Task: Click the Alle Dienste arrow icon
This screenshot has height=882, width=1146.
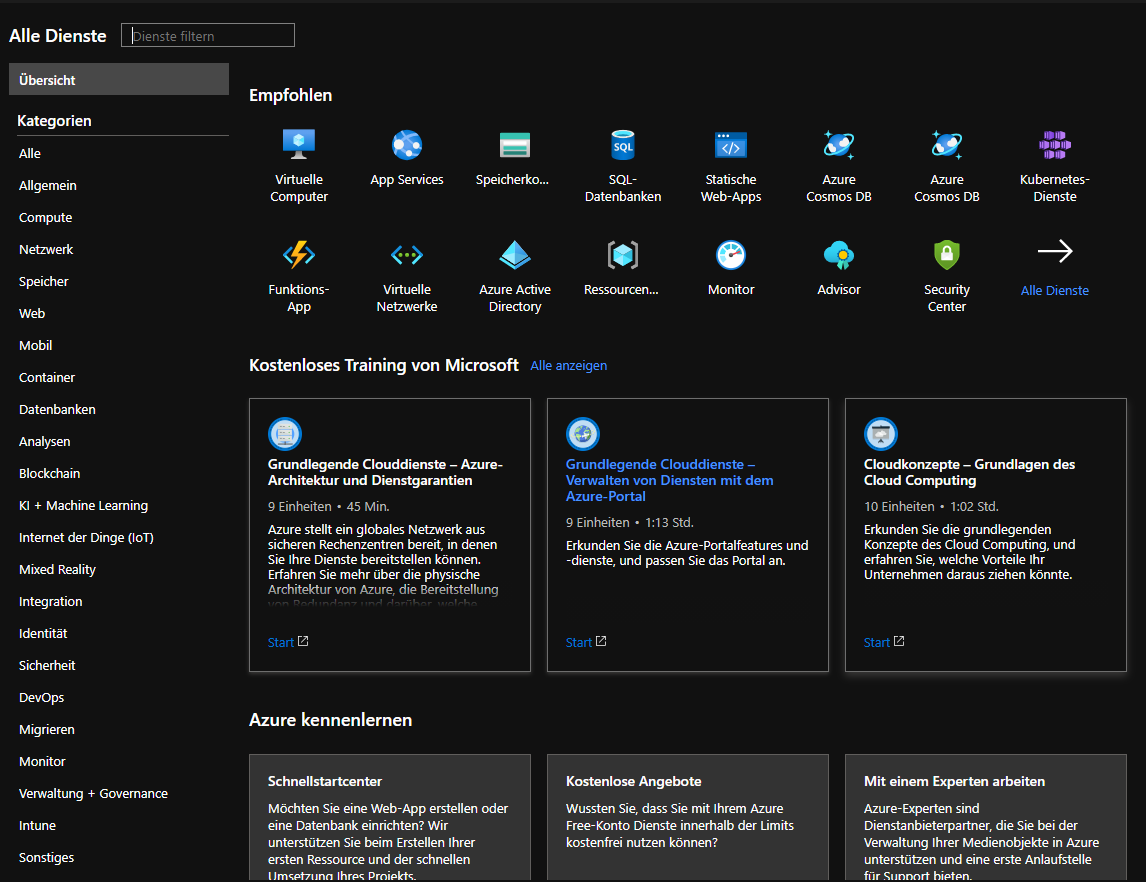Action: pos(1055,252)
